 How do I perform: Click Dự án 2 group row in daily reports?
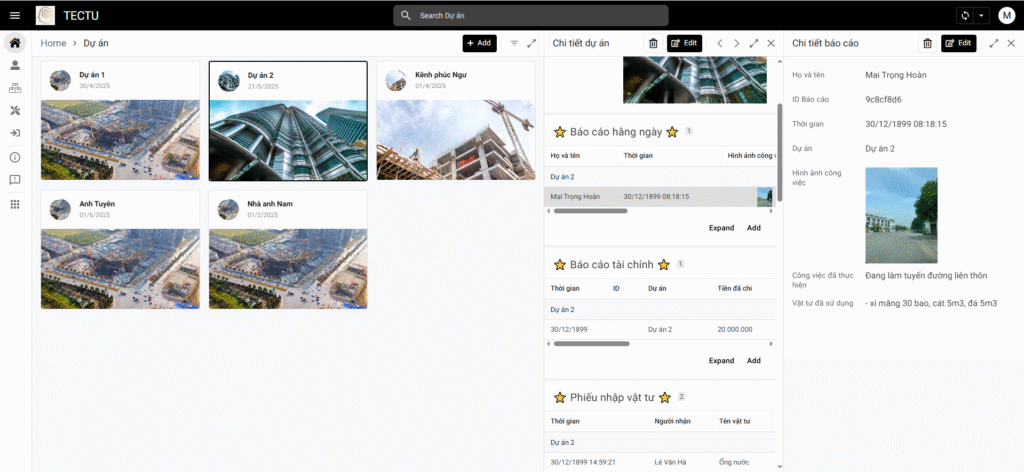[x=660, y=176]
